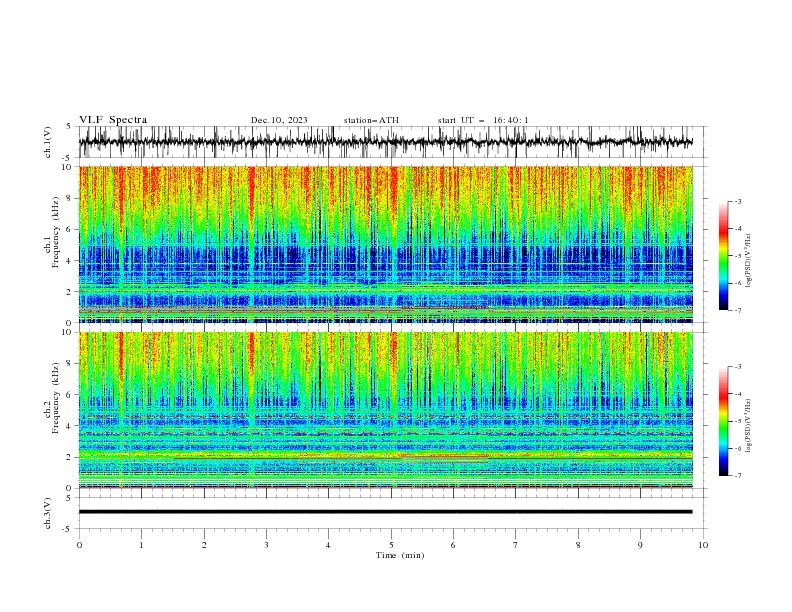Click time axis tick label '10'
The image size is (792, 612).
(x=703, y=545)
